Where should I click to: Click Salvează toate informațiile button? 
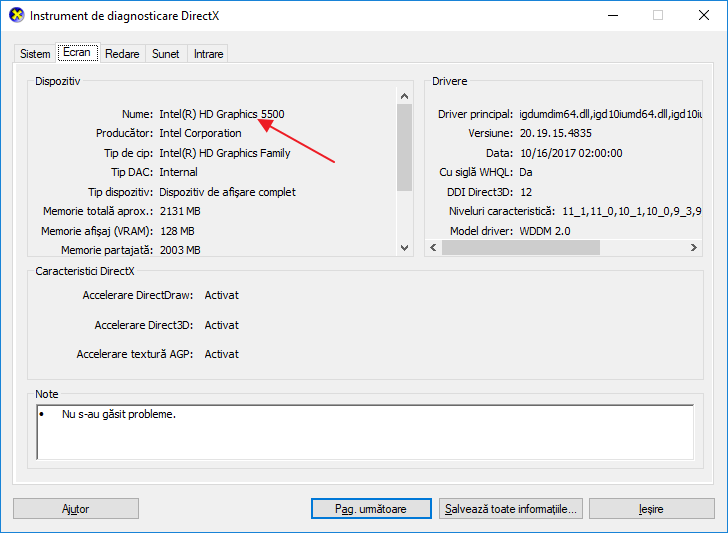(511, 509)
